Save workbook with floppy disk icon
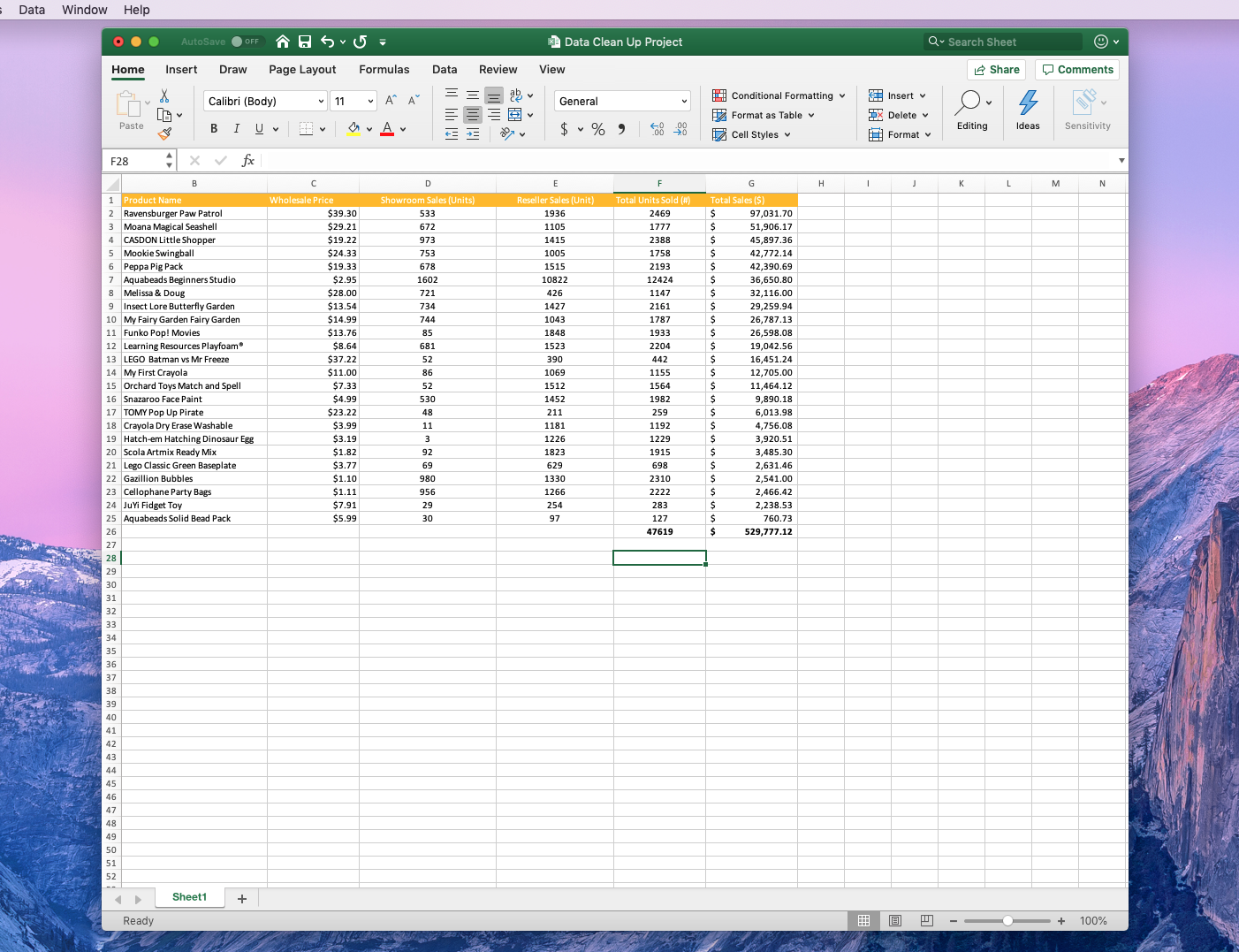 tap(305, 42)
